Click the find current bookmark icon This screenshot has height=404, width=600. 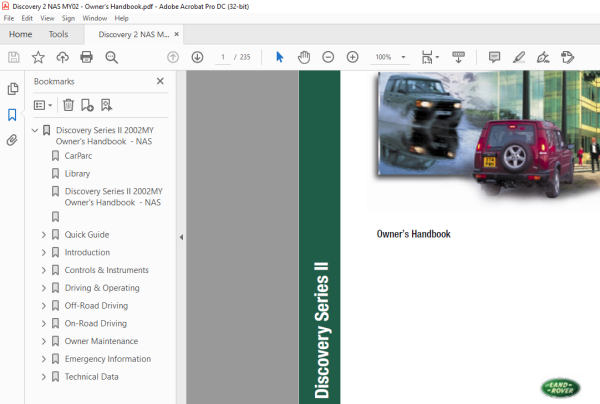[106, 105]
